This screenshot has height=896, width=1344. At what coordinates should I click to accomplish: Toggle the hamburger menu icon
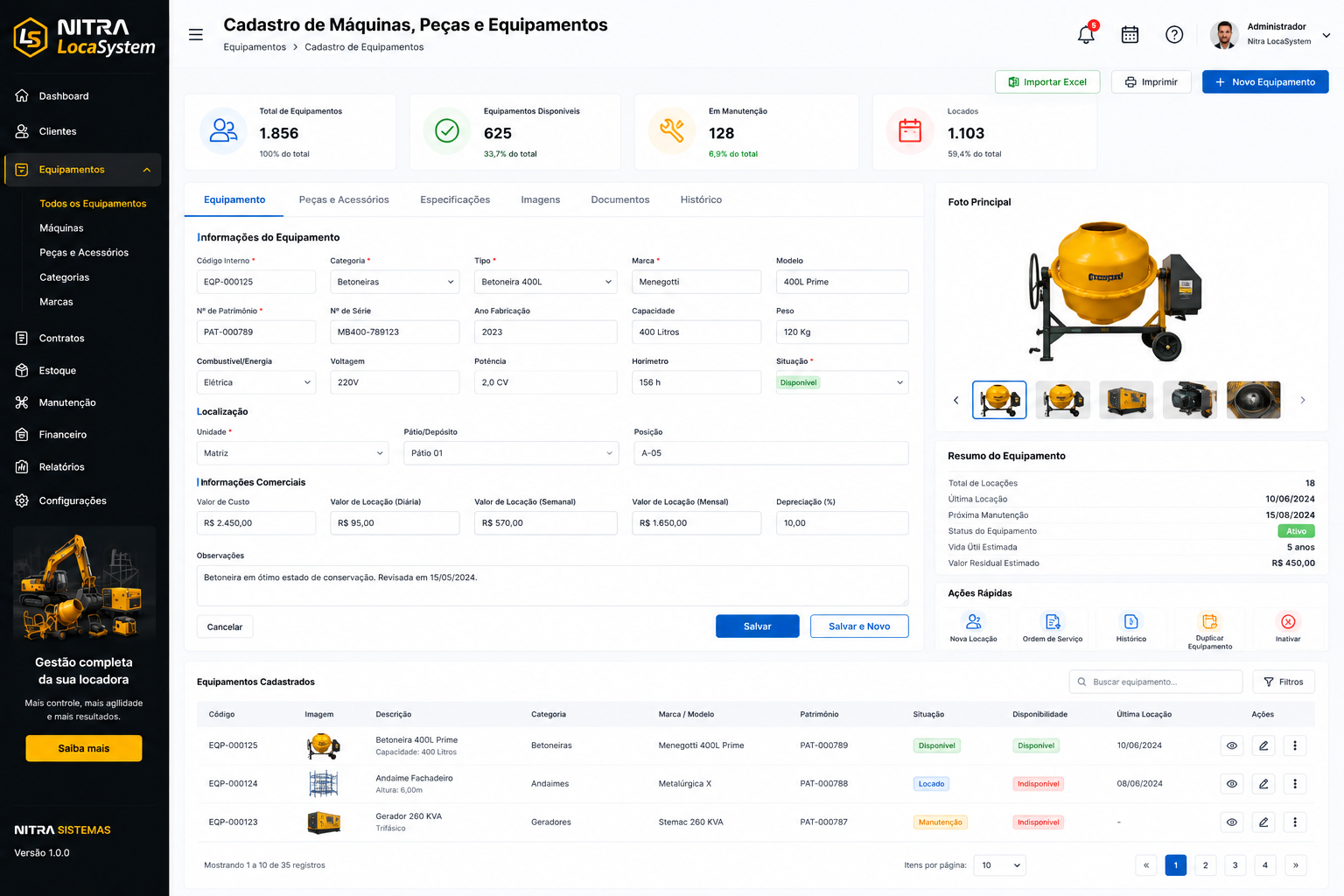click(x=196, y=34)
